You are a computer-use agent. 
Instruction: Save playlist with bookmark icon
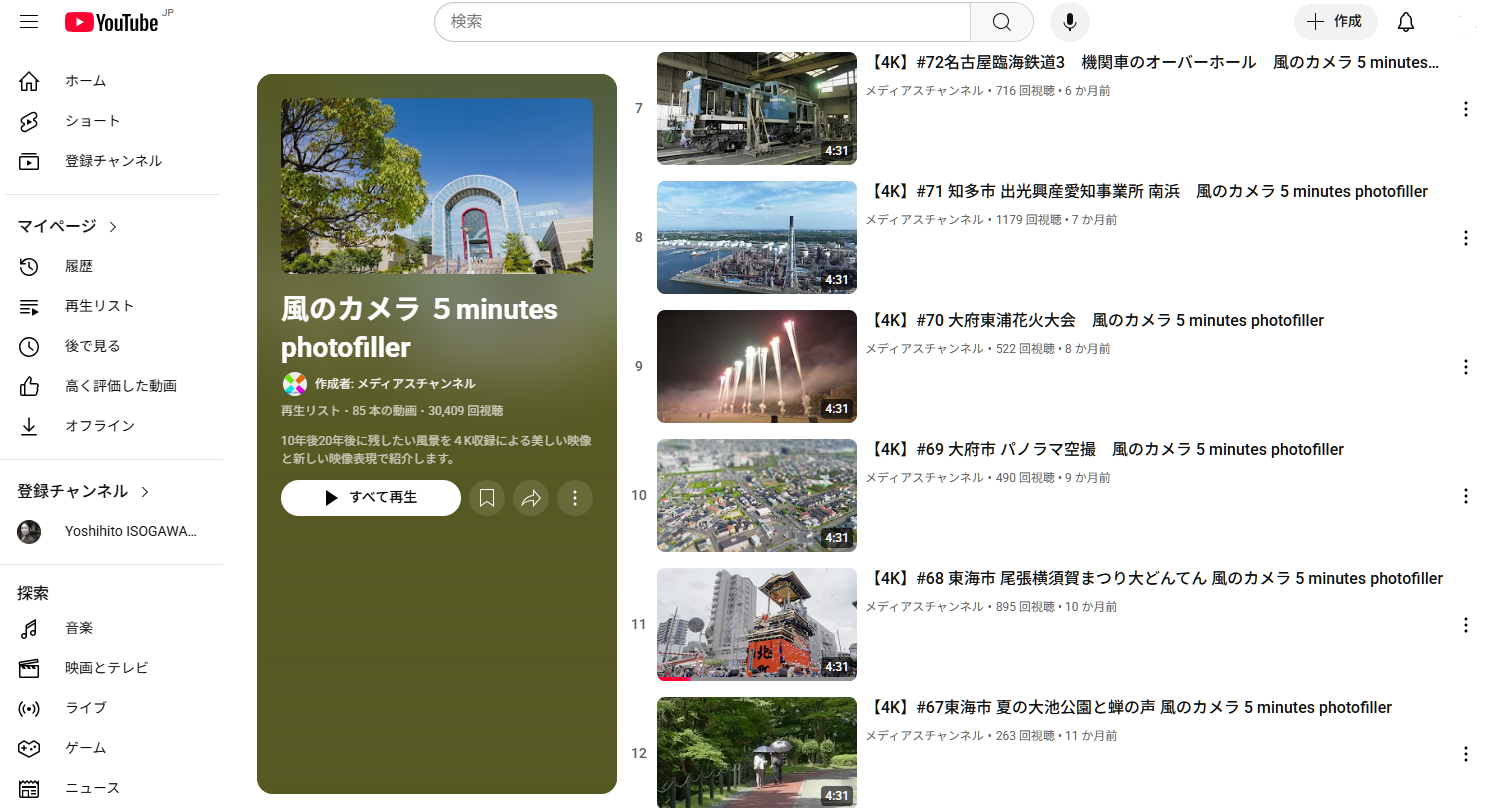(487, 498)
